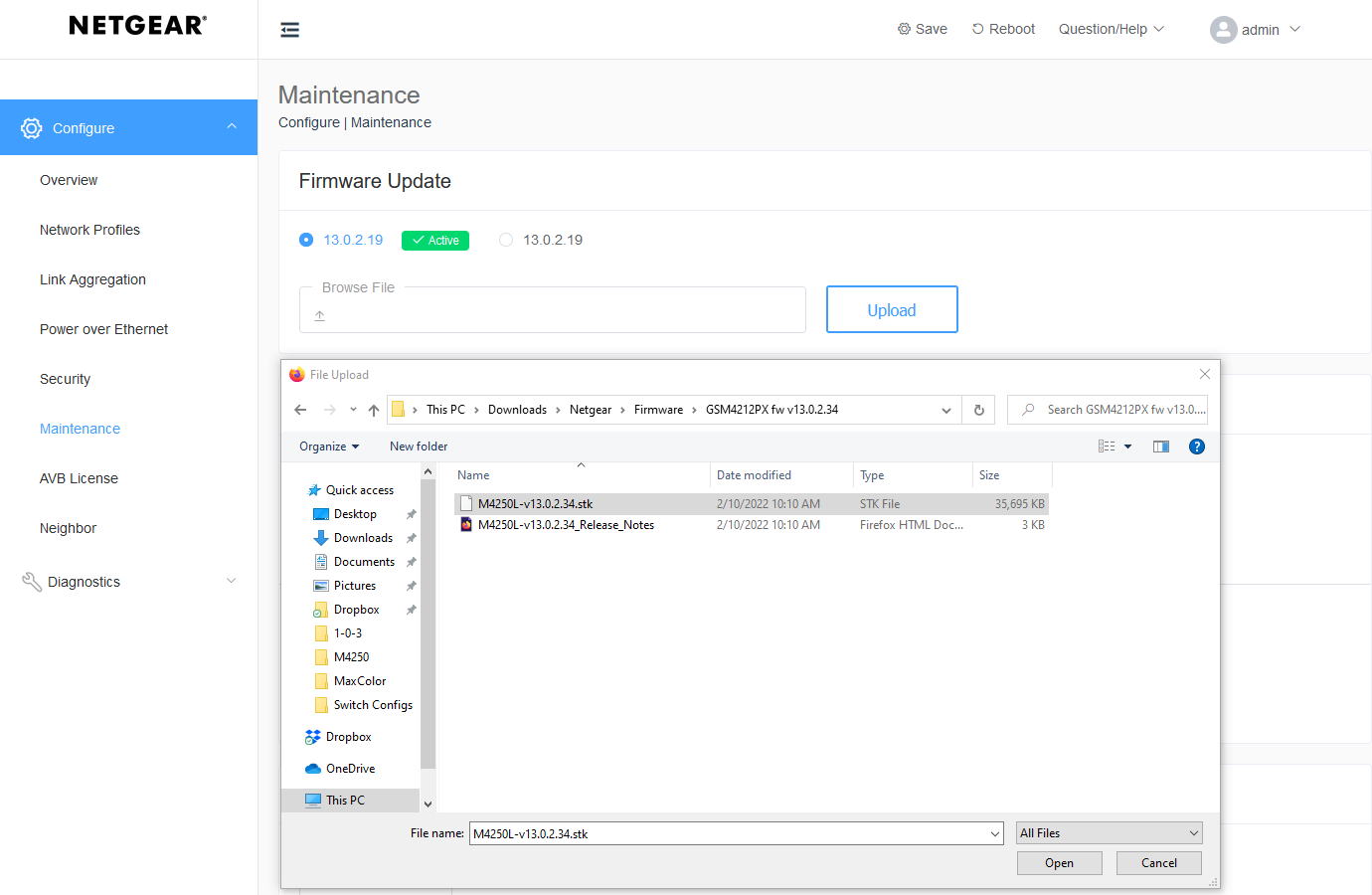Refresh the folder listing in dialog
The width and height of the screenshot is (1372, 895).
979,410
